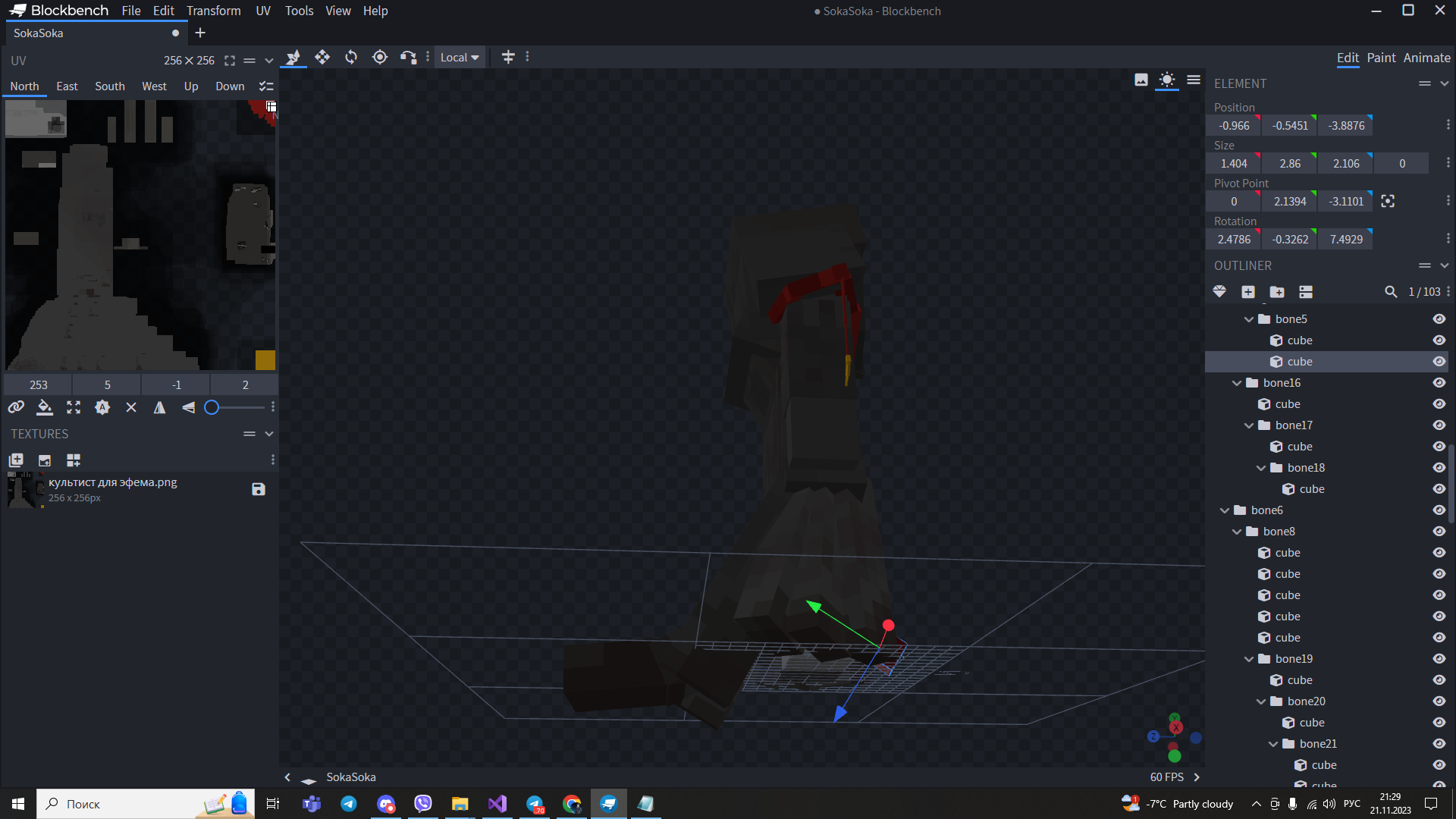This screenshot has height=819, width=1456.
Task: Toggle visibility of bone19 group
Action: tap(1439, 659)
